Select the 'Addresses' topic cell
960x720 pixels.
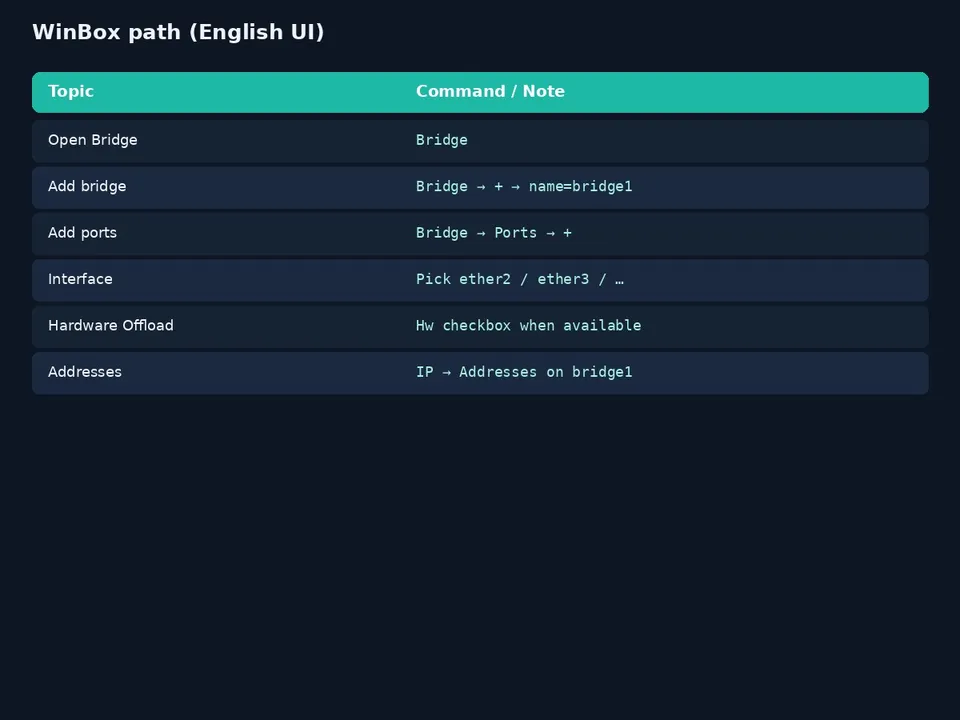(x=85, y=372)
